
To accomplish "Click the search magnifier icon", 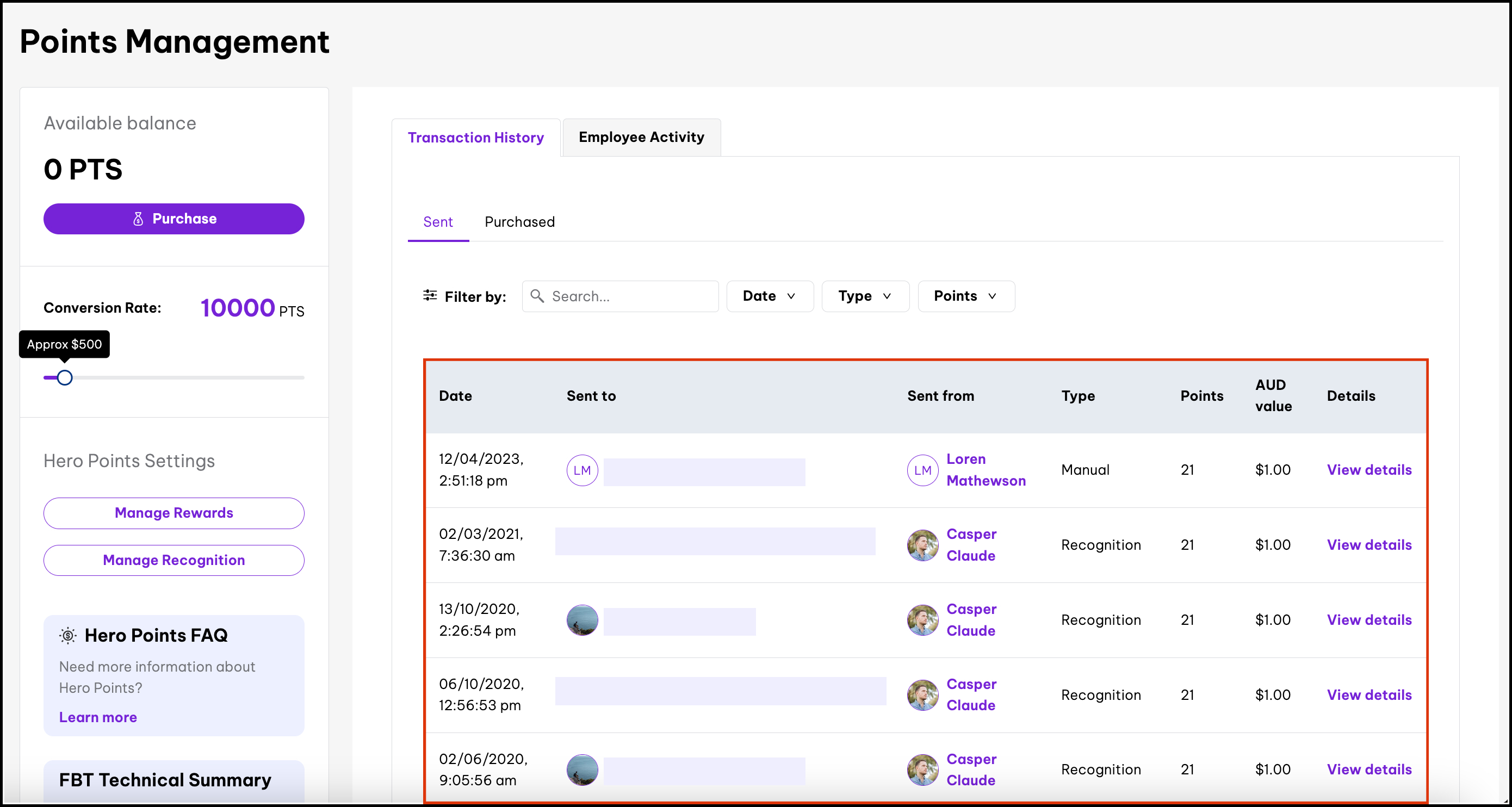I will 536,296.
